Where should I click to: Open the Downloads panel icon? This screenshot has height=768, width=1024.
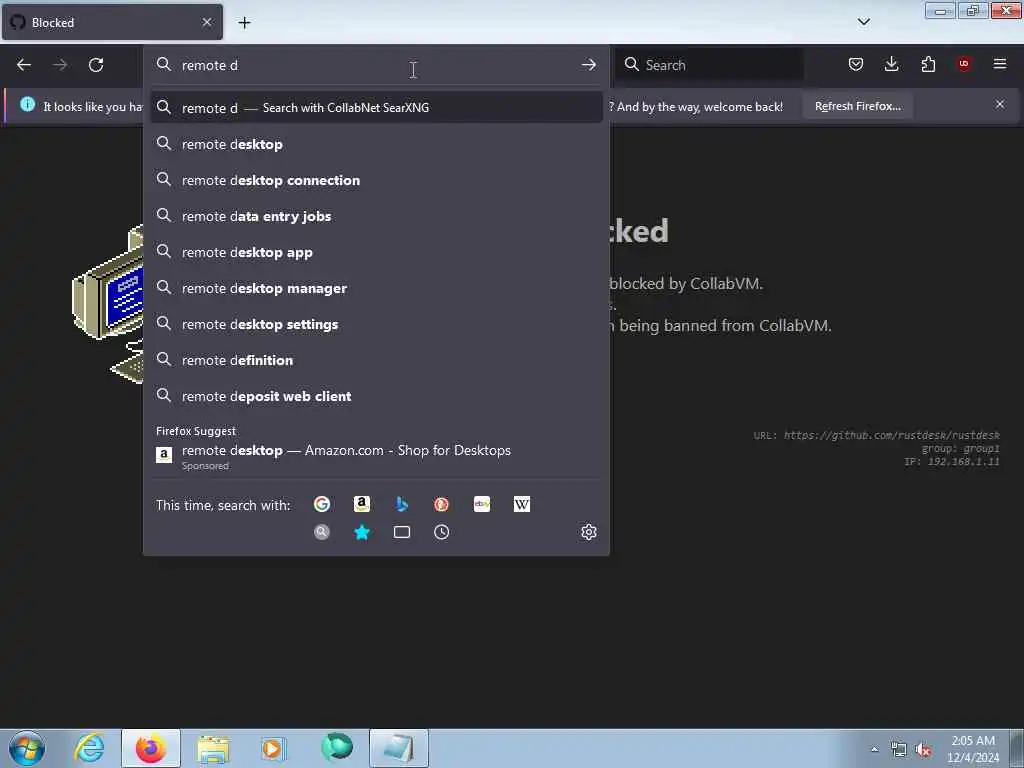click(891, 64)
